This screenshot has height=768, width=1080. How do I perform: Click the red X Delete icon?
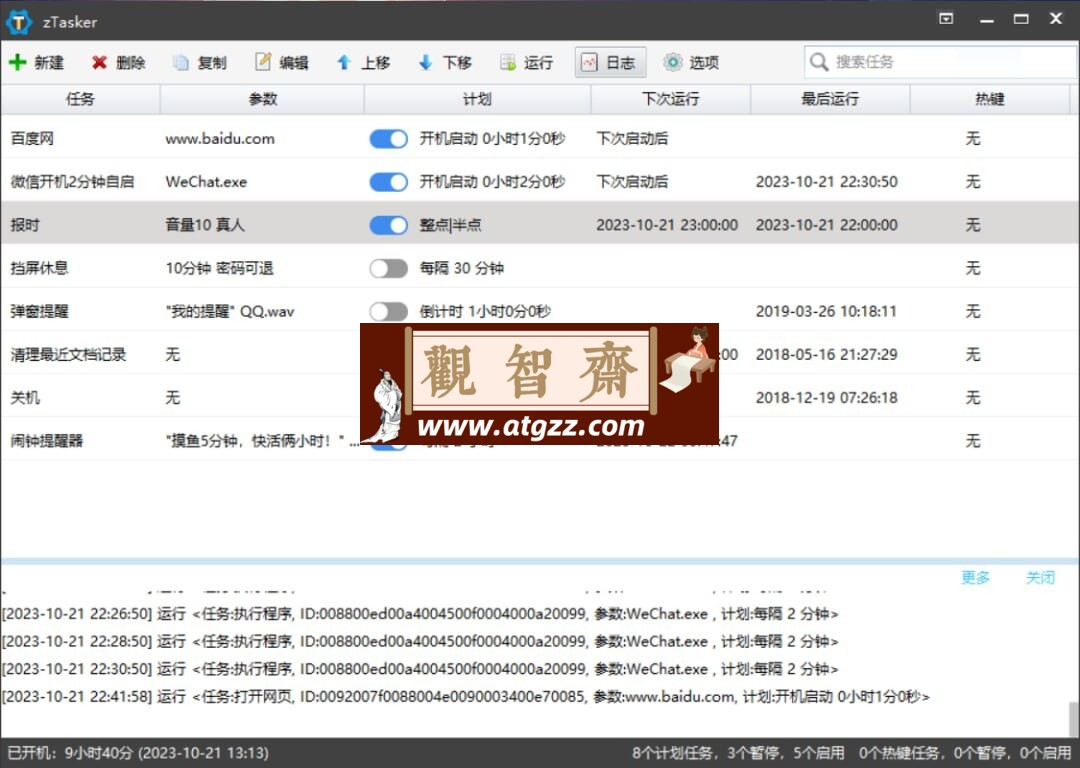(99, 63)
